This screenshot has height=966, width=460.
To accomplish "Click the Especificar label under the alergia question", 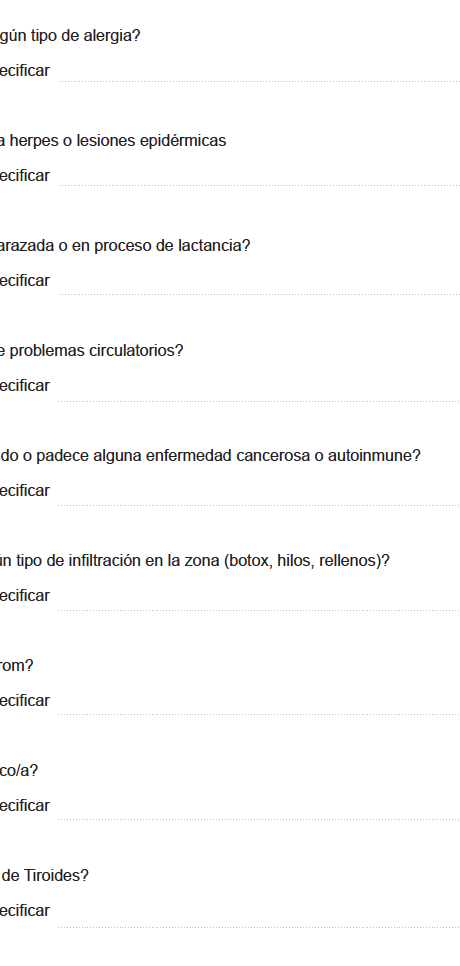I will (x=25, y=71).
